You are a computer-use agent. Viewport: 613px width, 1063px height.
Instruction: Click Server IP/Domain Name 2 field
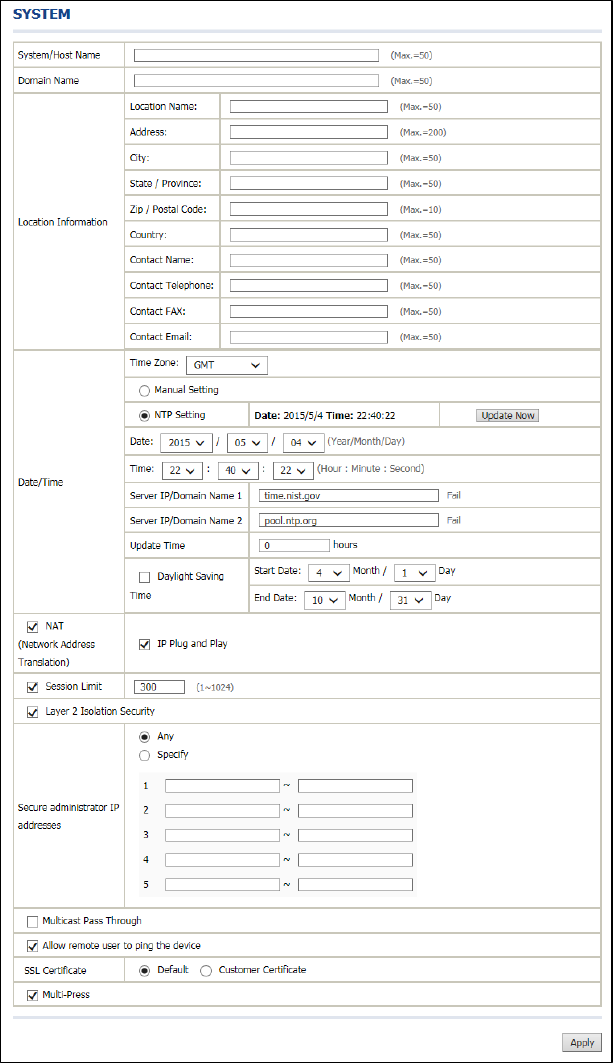pos(349,521)
